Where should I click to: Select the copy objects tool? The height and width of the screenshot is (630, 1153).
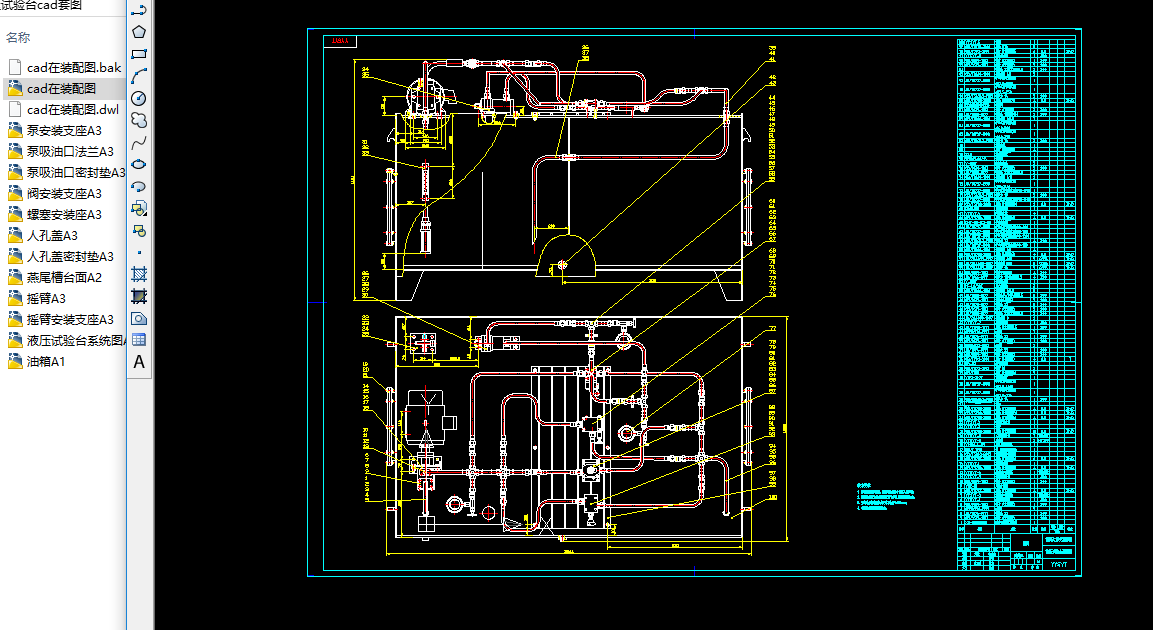click(139, 209)
